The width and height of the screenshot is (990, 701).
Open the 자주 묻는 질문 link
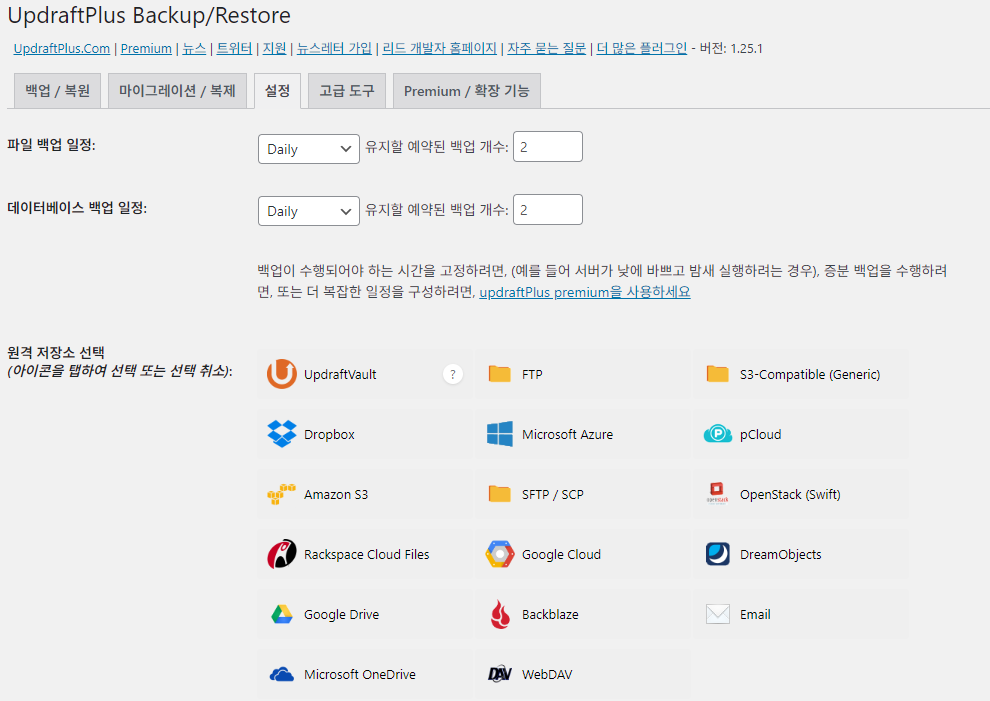coord(547,49)
